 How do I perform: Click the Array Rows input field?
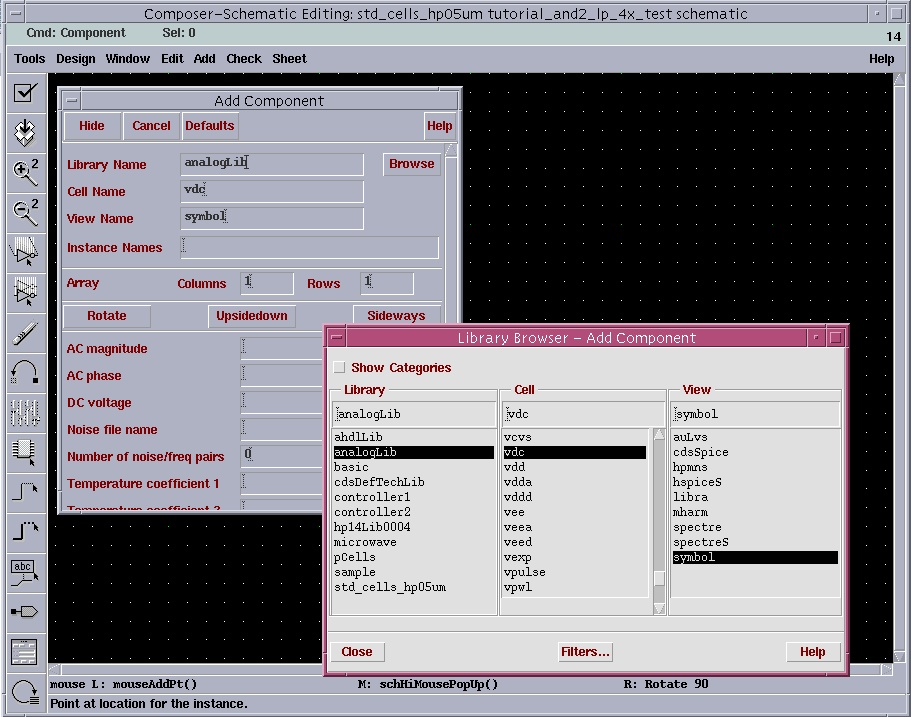click(x=387, y=283)
